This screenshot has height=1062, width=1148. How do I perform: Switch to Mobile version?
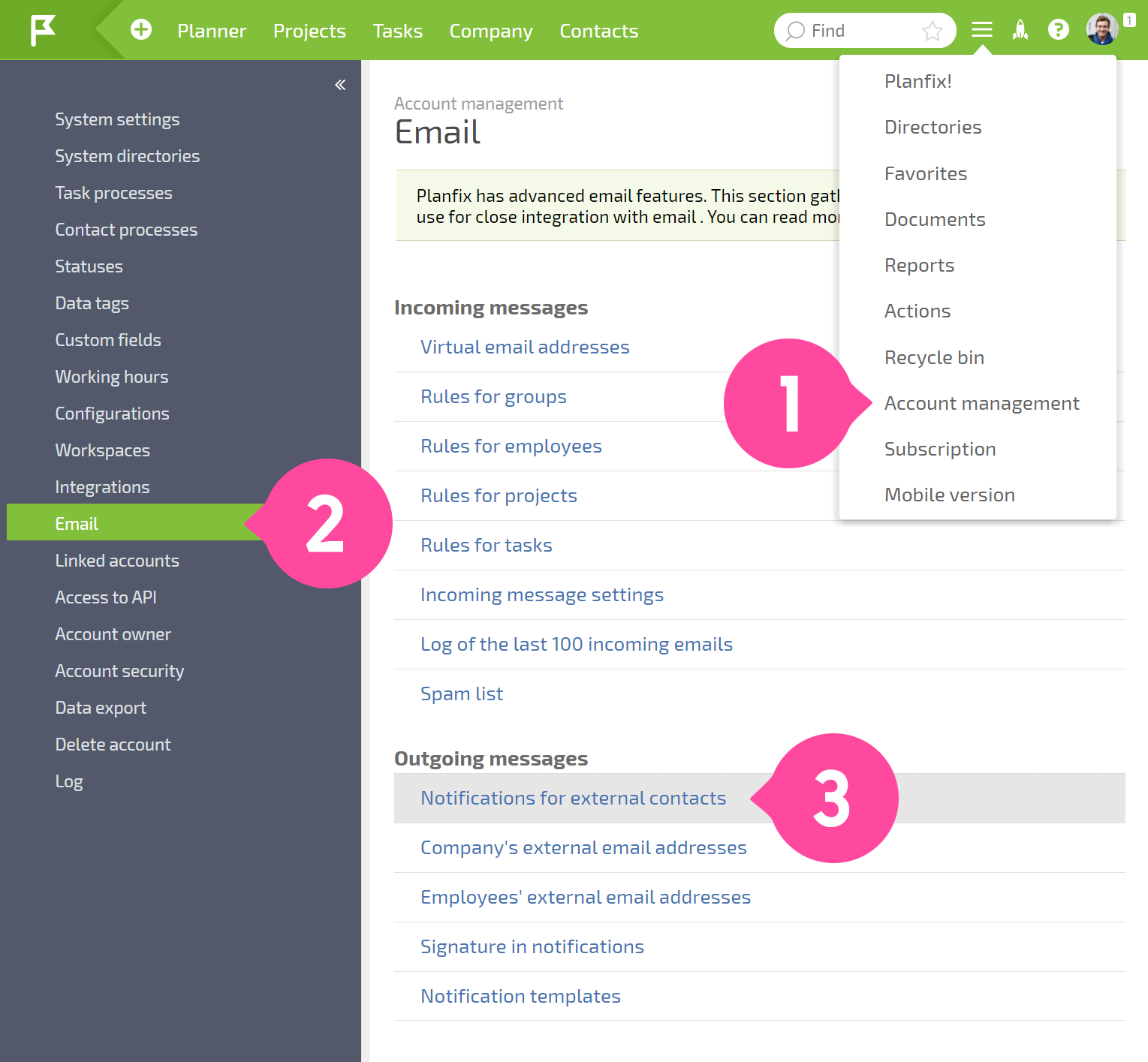950,495
